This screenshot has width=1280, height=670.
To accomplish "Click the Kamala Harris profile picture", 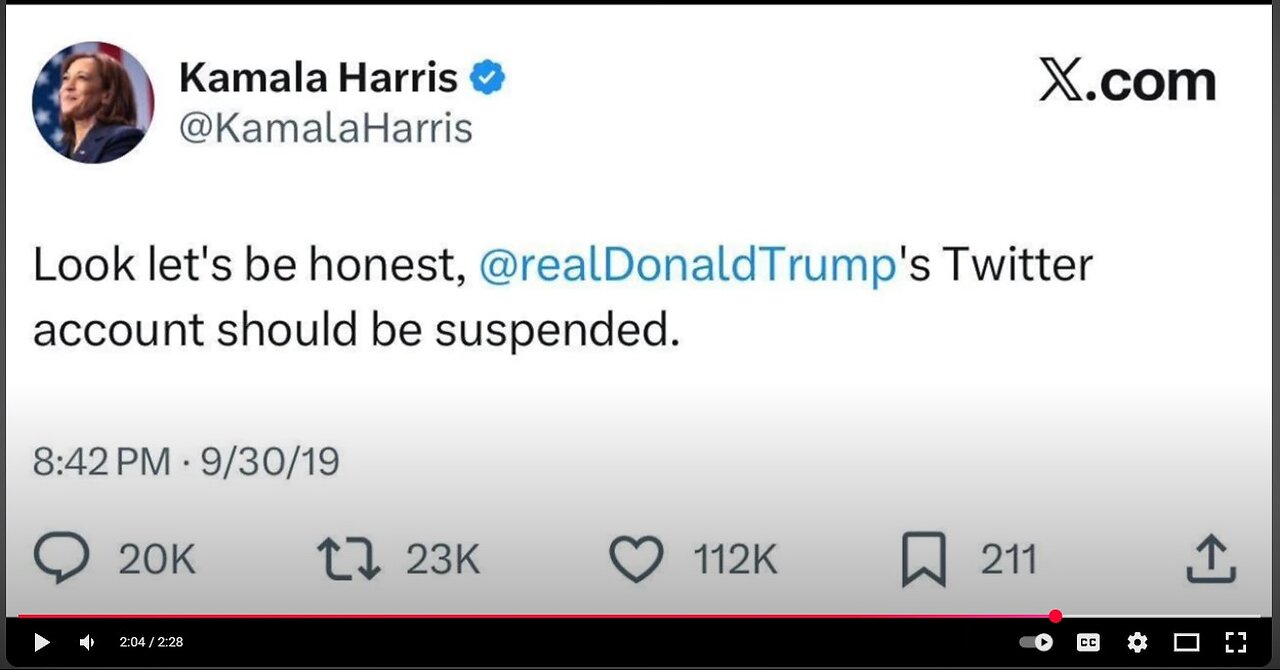I will coord(93,102).
